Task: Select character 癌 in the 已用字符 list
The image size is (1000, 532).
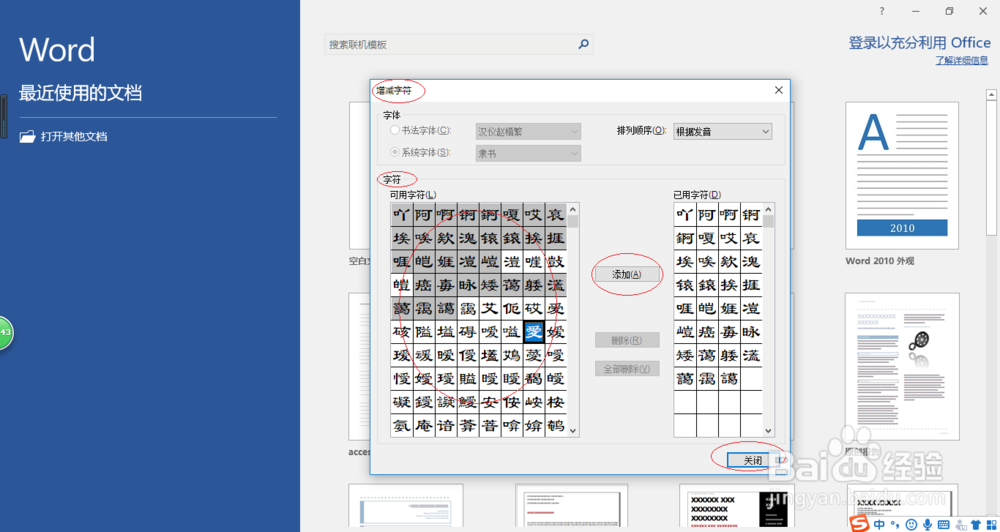Action: [707, 332]
